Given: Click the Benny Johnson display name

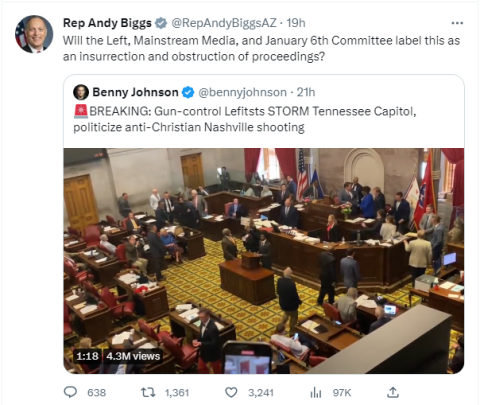Looking at the screenshot, I should [135, 92].
